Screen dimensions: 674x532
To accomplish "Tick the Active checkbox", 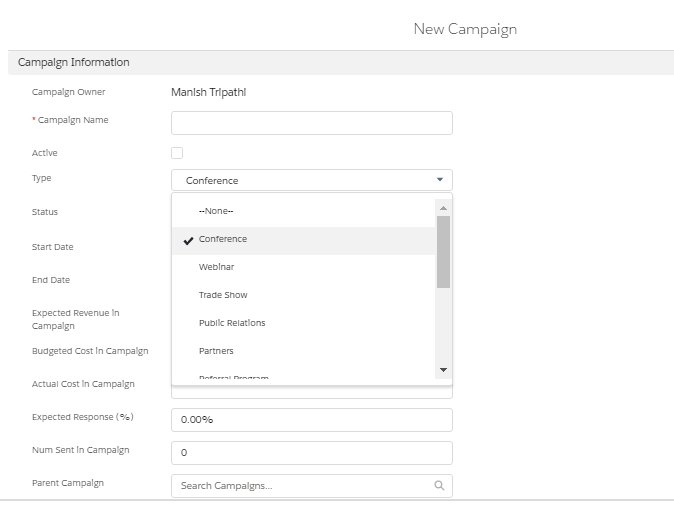I will (x=177, y=153).
